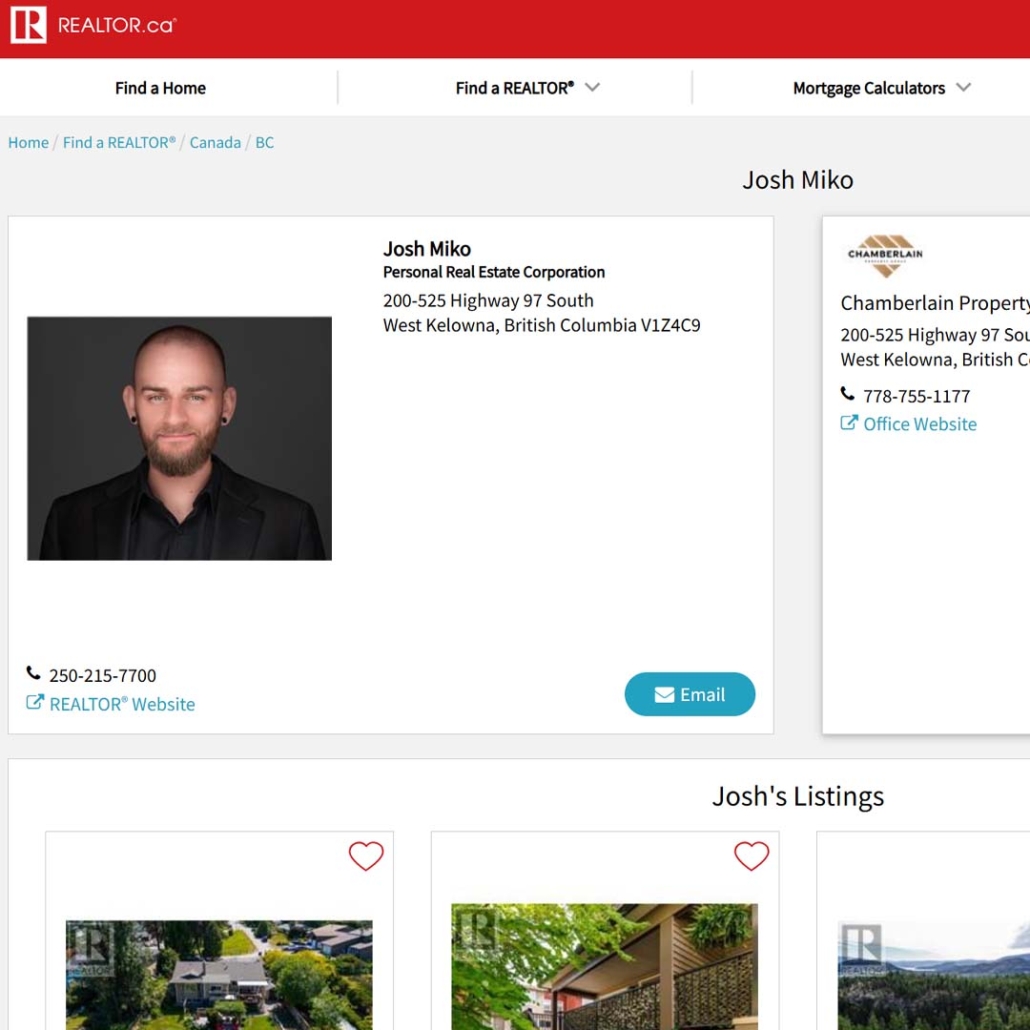Expand the Find a REALTOR chevron
This screenshot has width=1030, height=1030.
pos(593,87)
